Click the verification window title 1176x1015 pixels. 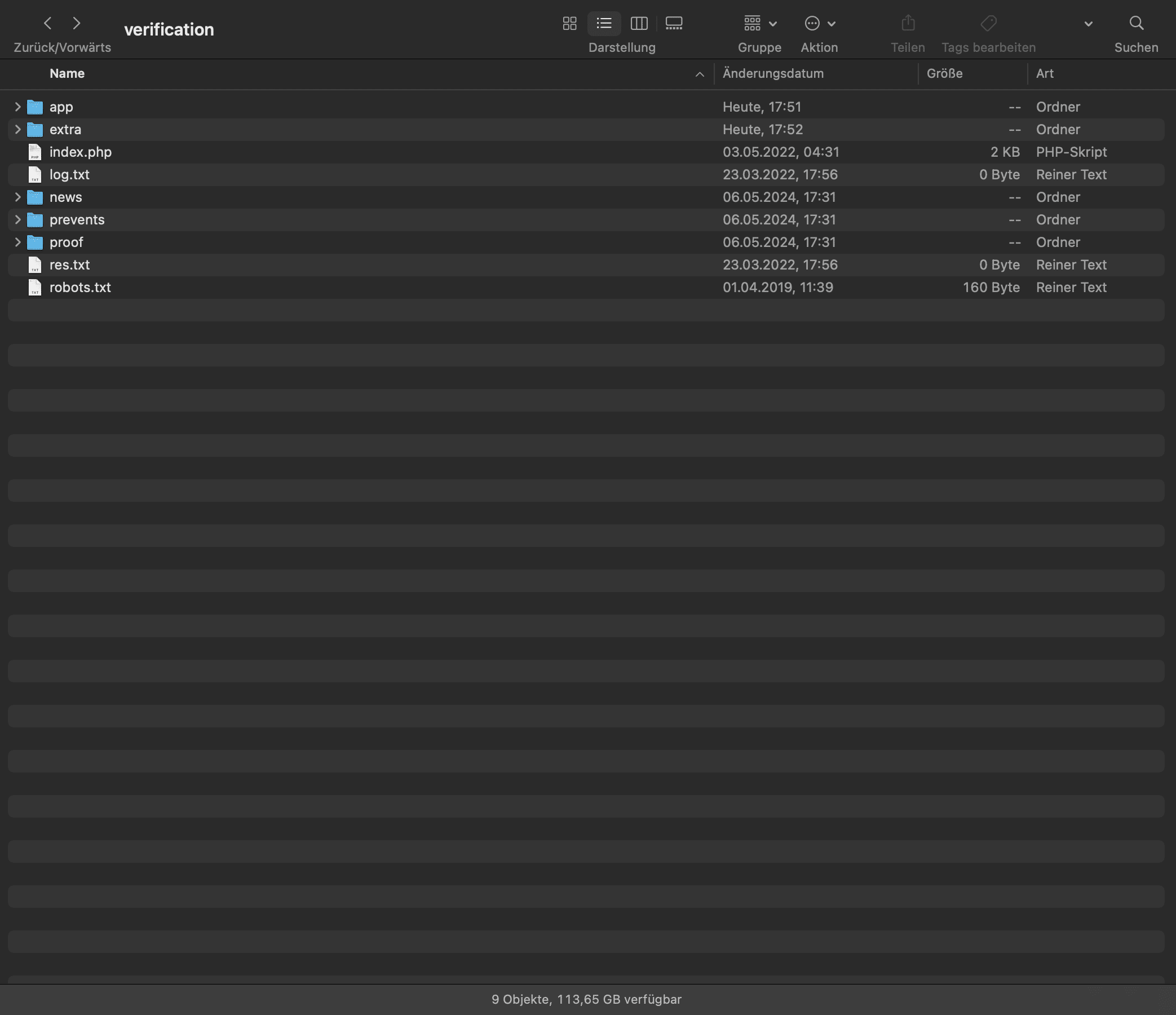tap(169, 29)
